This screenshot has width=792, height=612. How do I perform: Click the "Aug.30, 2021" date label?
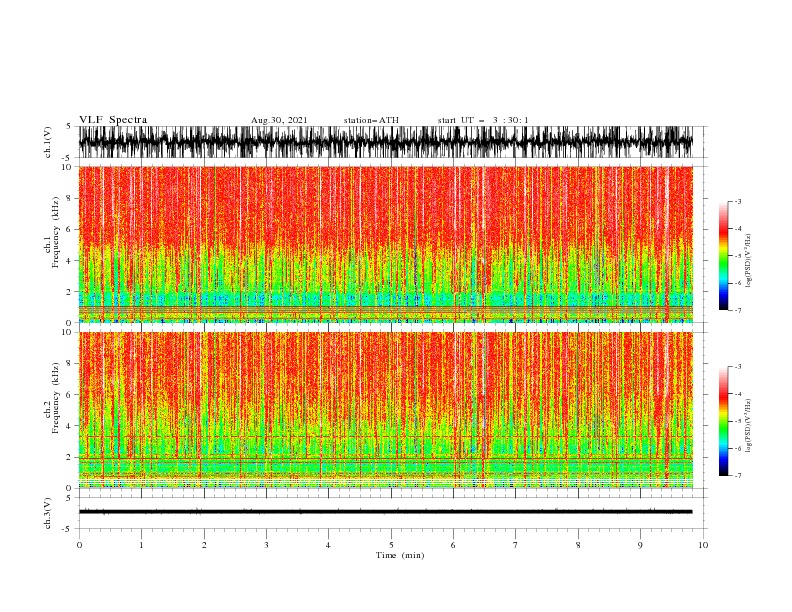click(279, 120)
